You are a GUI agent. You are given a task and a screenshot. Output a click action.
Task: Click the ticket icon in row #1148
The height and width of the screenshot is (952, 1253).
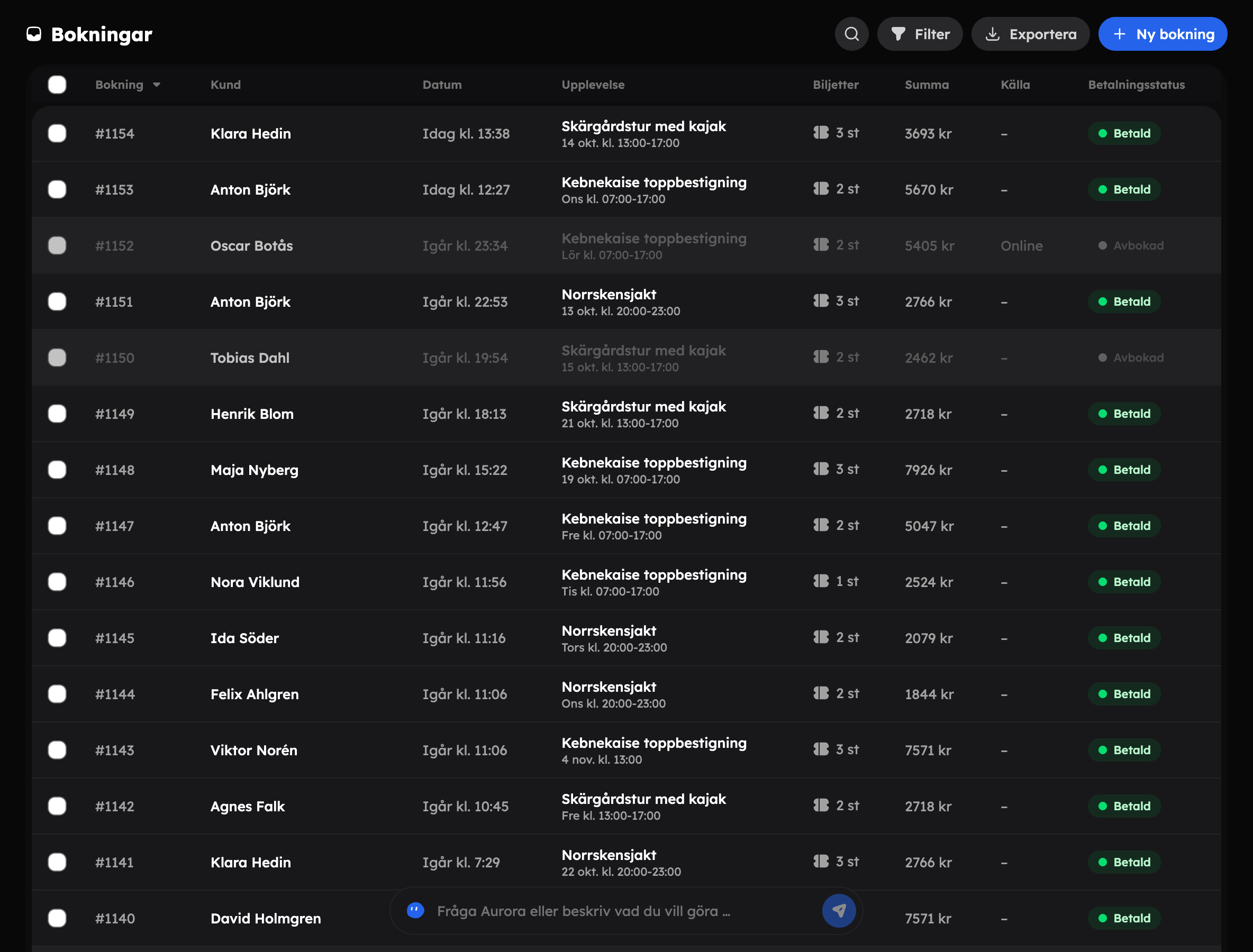[x=820, y=469]
